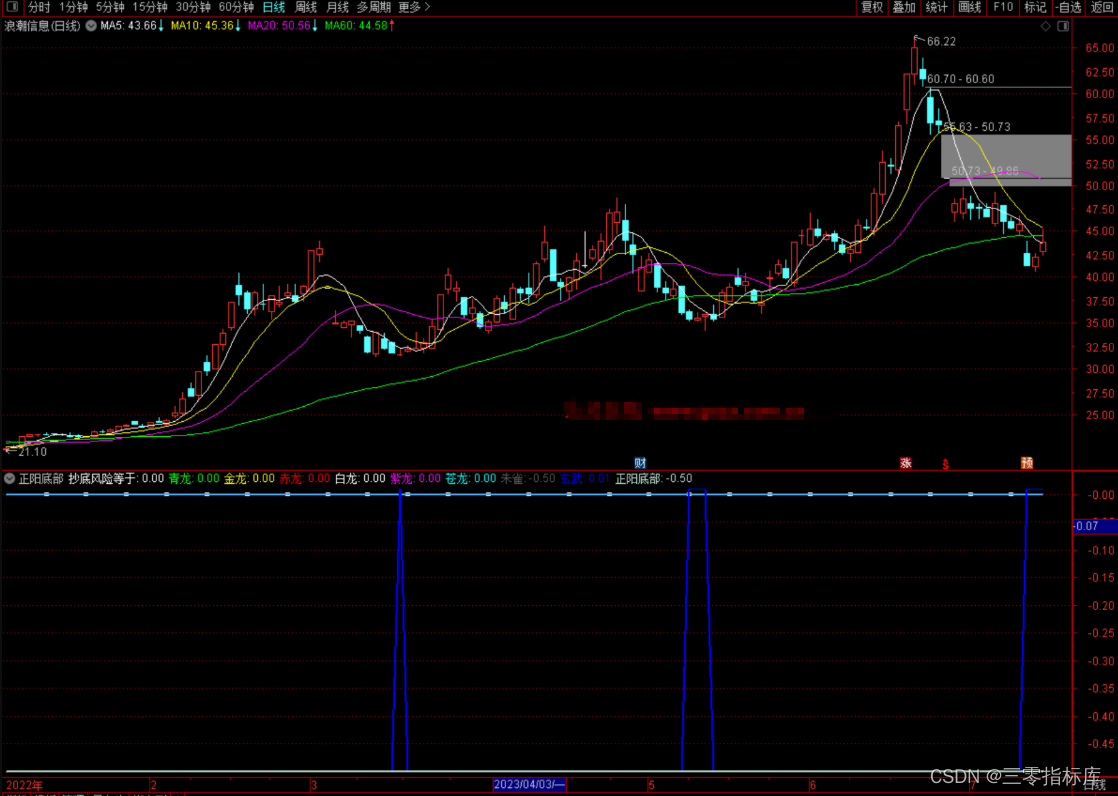Image resolution: width=1118 pixels, height=796 pixels.
Task: Click the 涨 event marker
Action: pyautogui.click(x=906, y=463)
